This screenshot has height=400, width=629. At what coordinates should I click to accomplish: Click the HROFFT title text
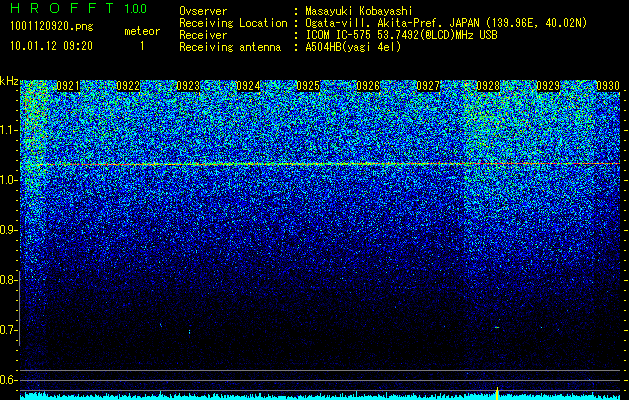pyautogui.click(x=62, y=8)
